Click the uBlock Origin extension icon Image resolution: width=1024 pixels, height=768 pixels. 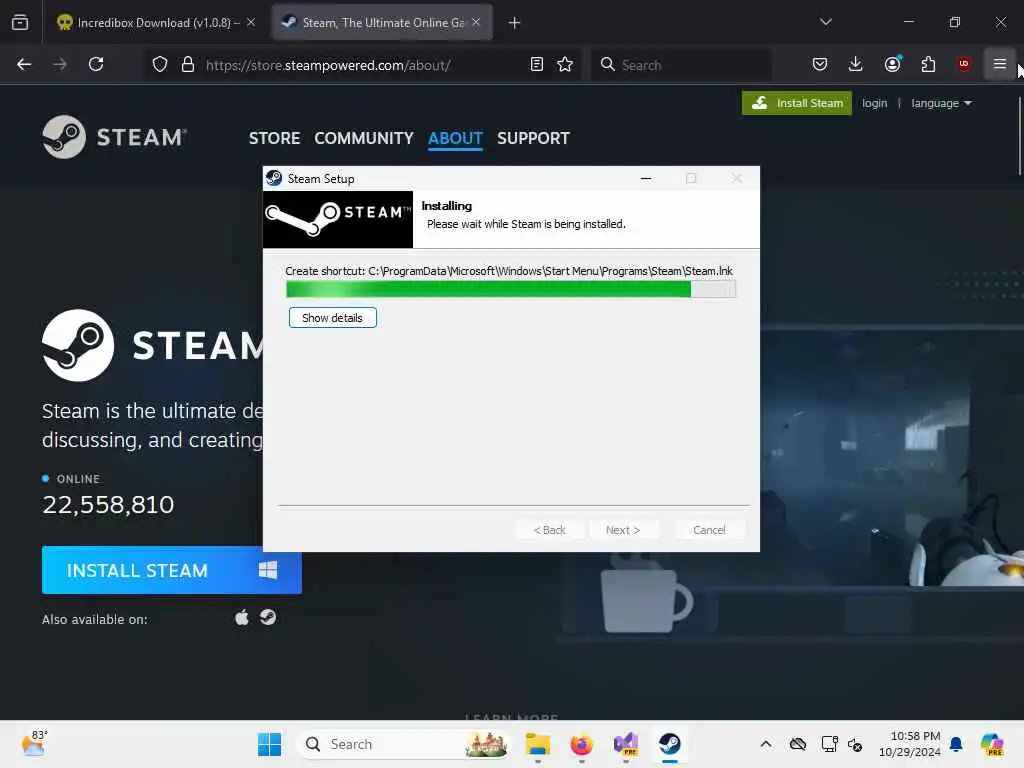964,64
